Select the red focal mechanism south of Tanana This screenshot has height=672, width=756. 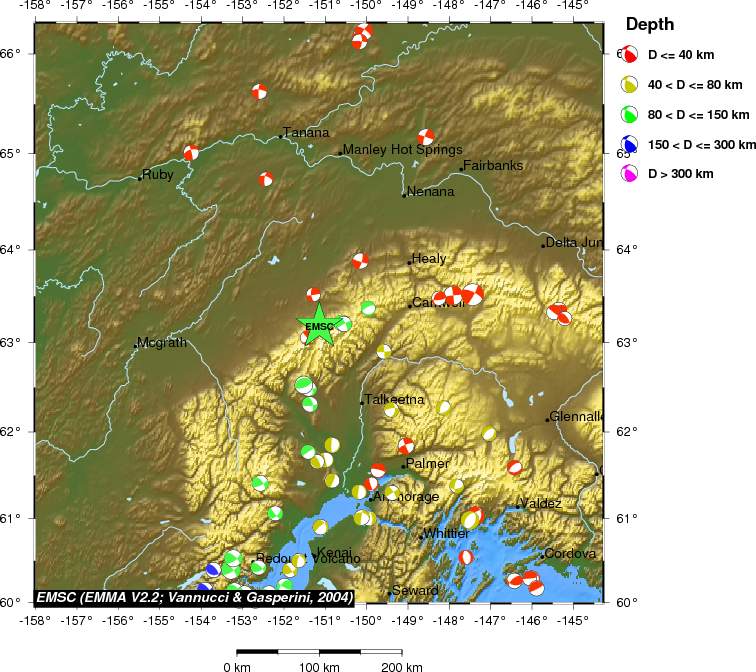pos(266,179)
